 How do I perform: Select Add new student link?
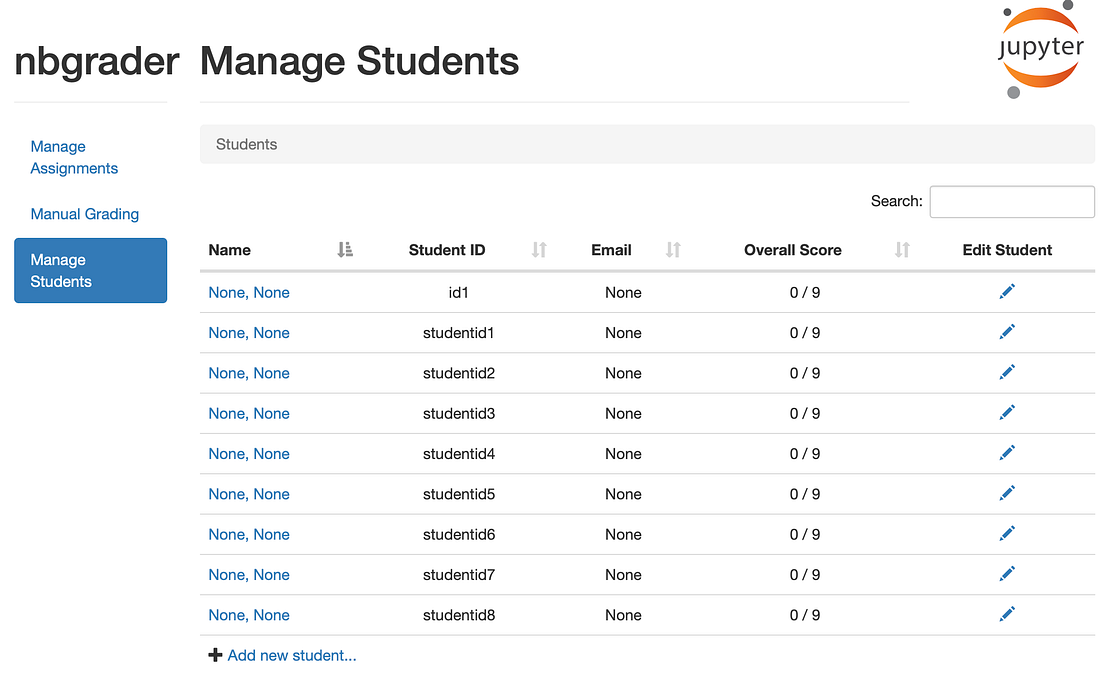[x=290, y=654]
